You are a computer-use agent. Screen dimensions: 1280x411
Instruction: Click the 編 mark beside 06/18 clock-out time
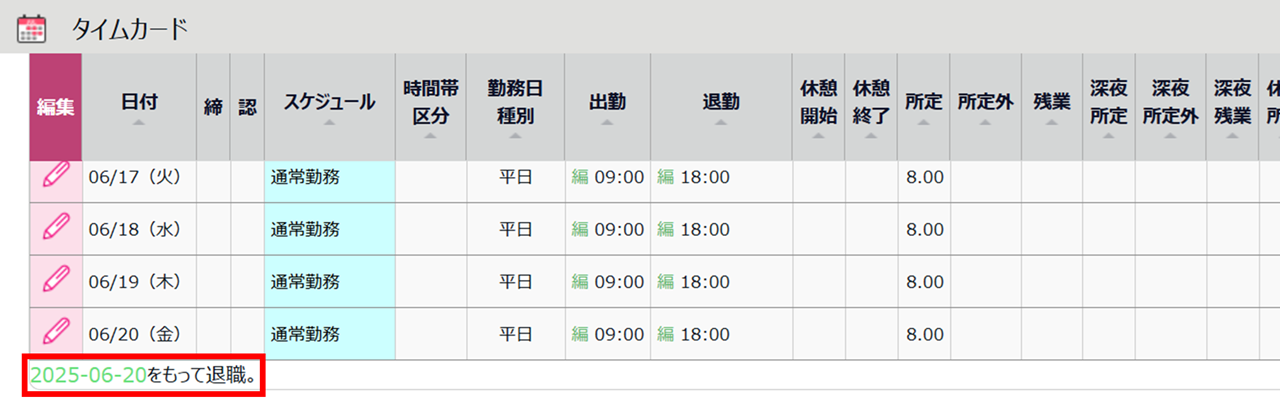pyautogui.click(x=666, y=230)
